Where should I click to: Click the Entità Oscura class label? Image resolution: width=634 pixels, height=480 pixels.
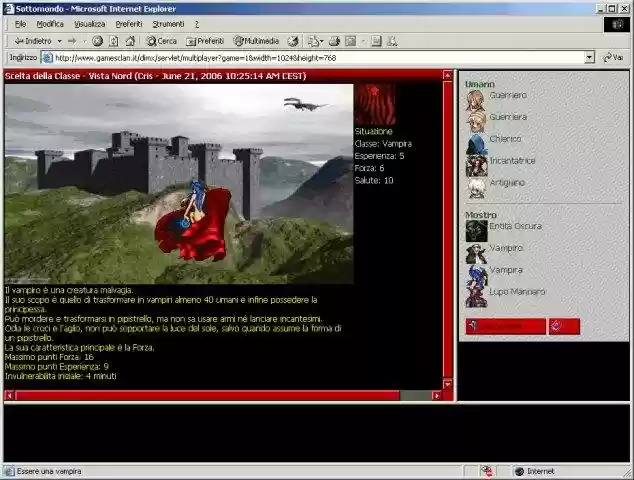pos(515,226)
